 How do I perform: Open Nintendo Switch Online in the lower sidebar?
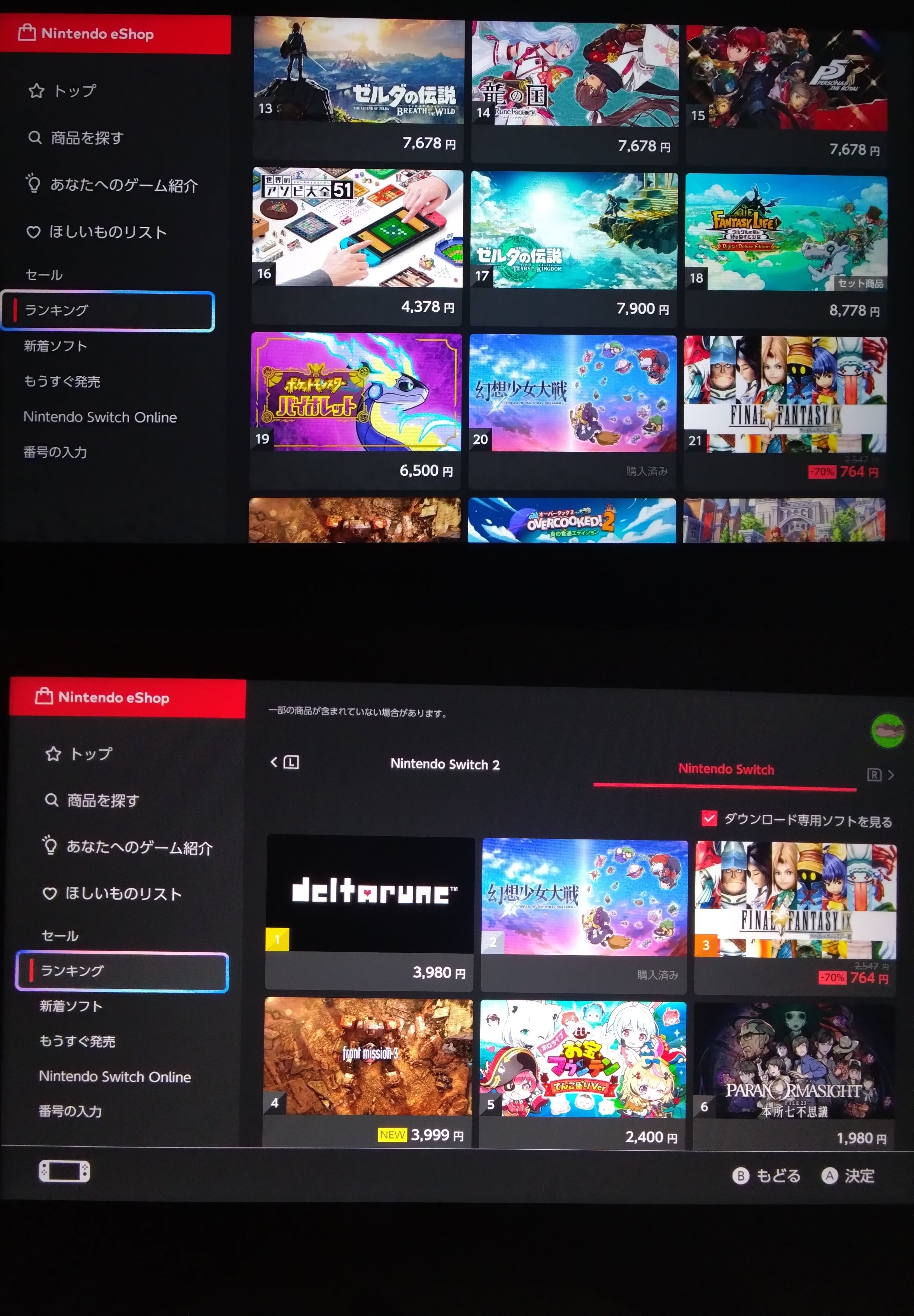pos(115,1077)
